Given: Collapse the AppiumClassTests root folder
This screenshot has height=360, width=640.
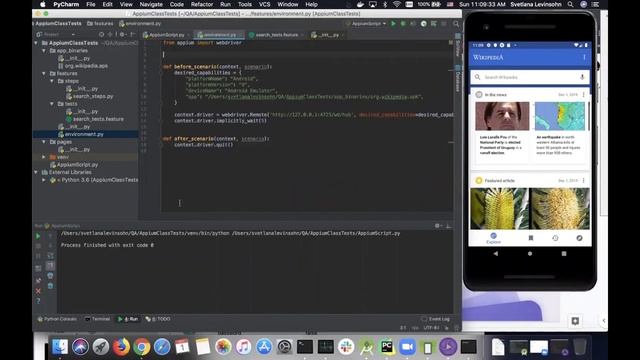Looking at the screenshot, I should pyautogui.click(x=36, y=43).
